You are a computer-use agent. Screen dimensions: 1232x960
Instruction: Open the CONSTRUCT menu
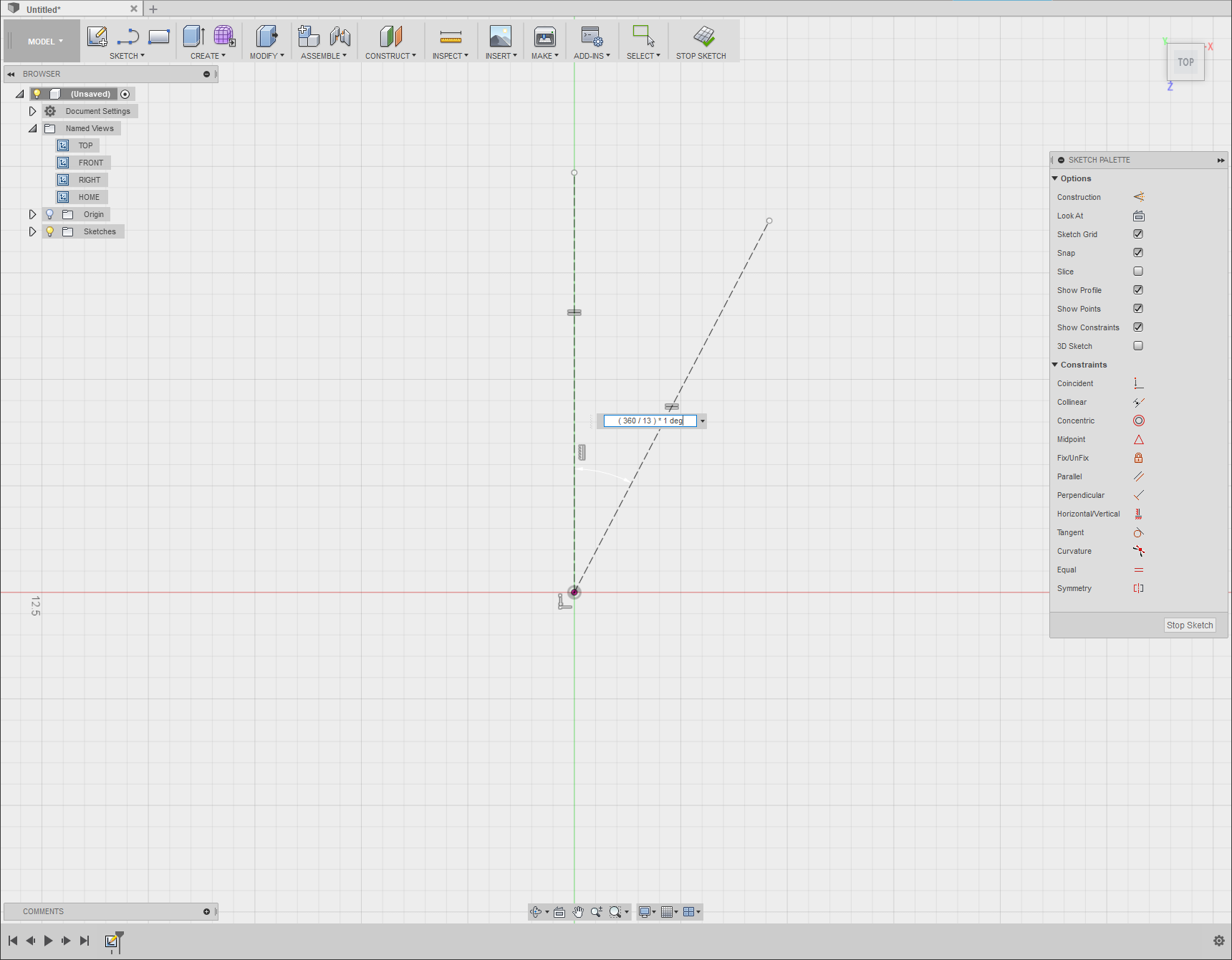pos(390,56)
